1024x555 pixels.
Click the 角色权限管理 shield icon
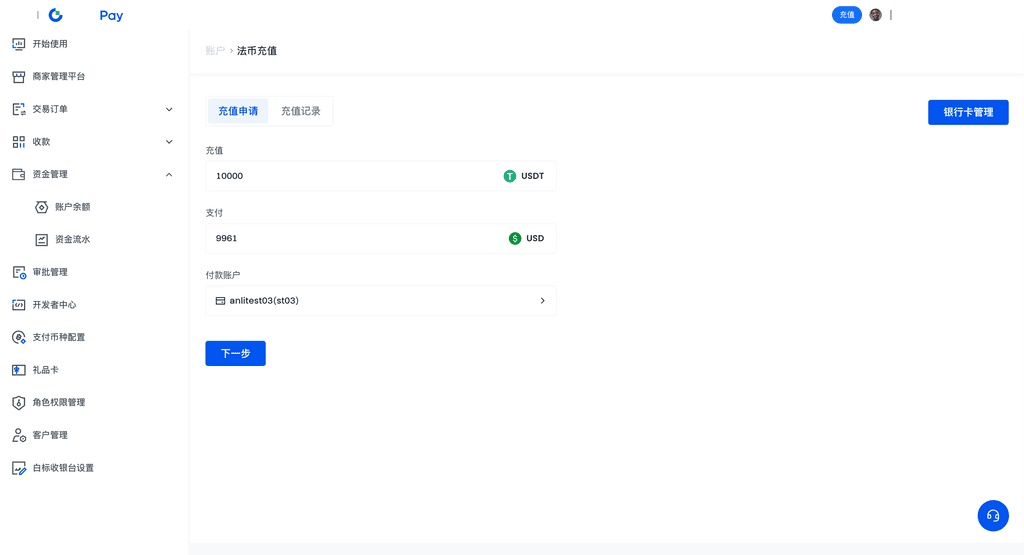[x=18, y=402]
